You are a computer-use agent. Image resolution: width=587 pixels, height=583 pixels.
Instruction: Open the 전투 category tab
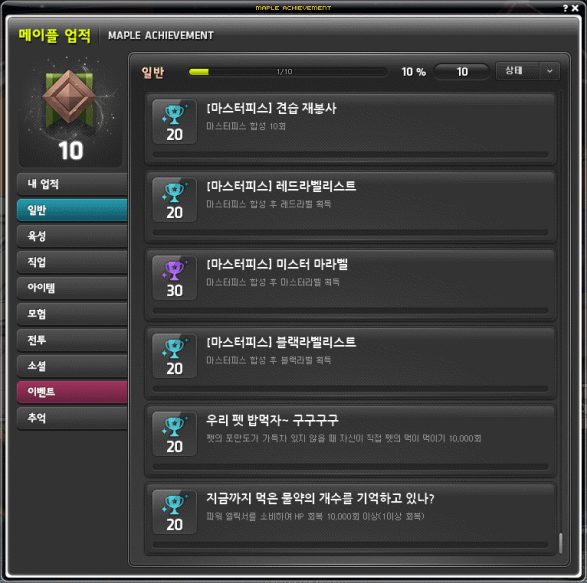pyautogui.click(x=72, y=340)
